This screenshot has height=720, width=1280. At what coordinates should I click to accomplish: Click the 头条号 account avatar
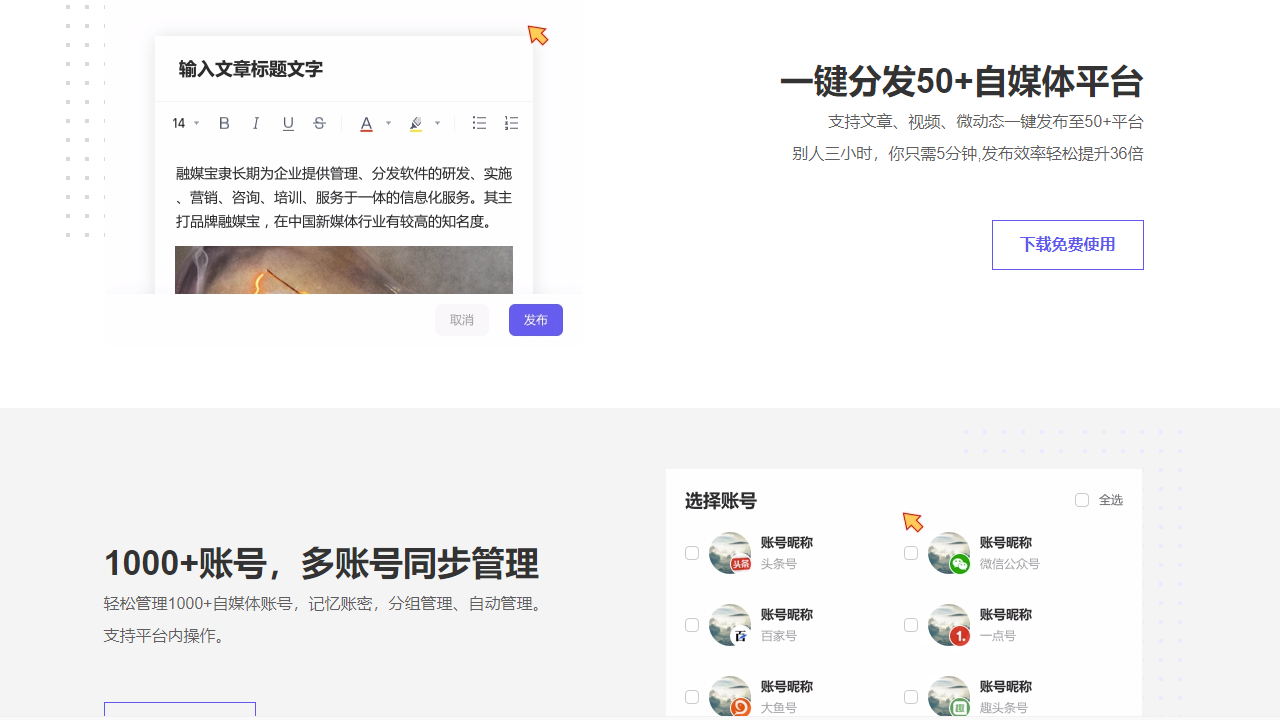pos(730,553)
